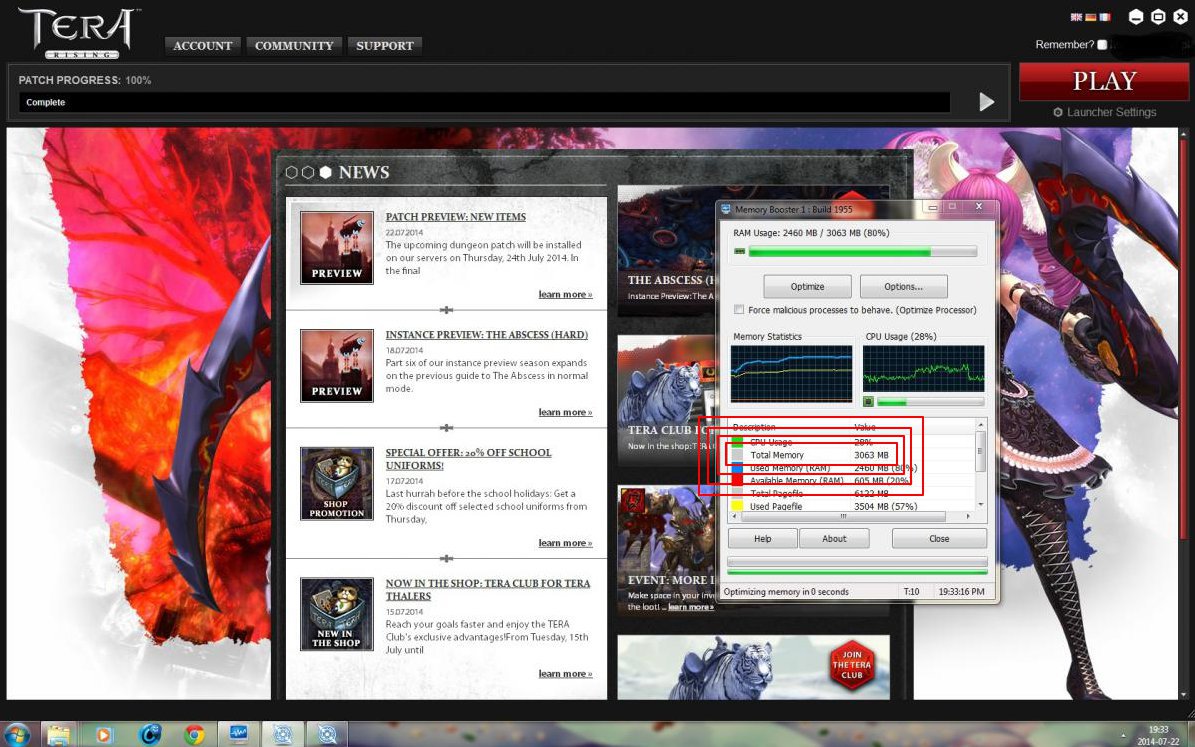Click the Memory Statistics graph
This screenshot has height=747, width=1195.
click(x=791, y=374)
